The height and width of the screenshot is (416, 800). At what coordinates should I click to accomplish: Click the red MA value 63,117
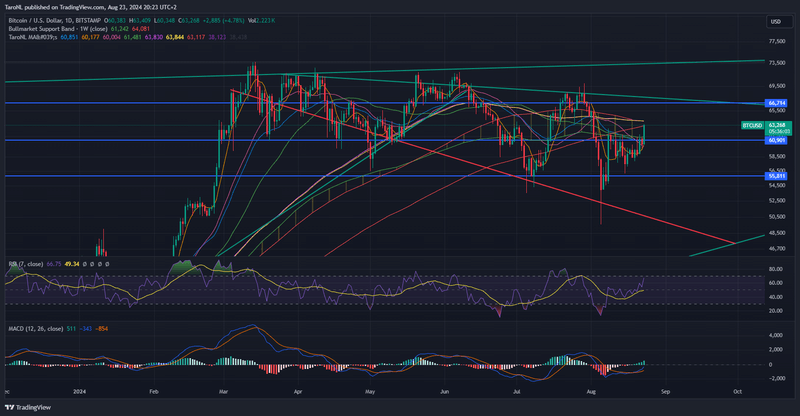point(196,37)
